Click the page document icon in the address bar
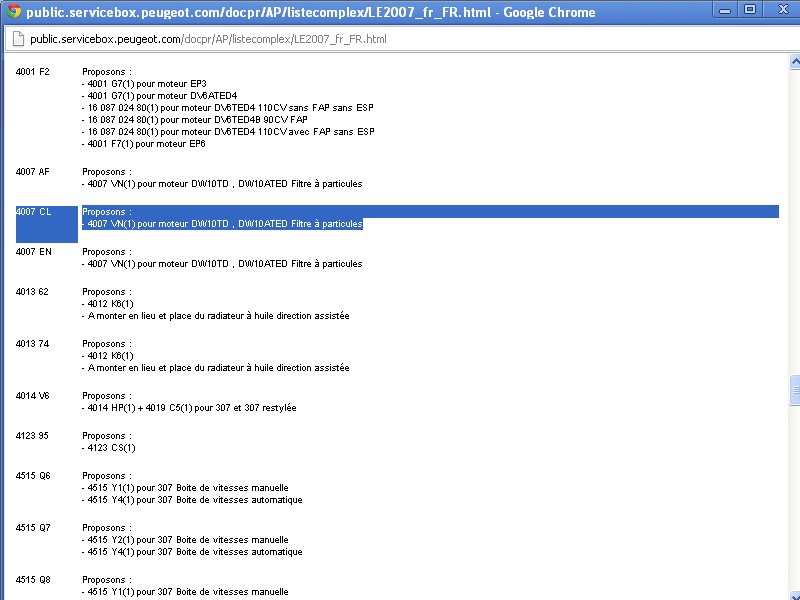 (18, 39)
